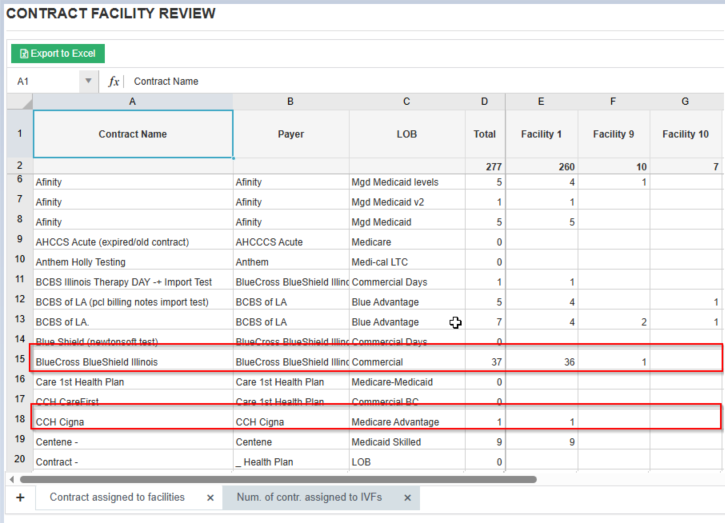This screenshot has height=523, width=725.
Task: Select row 9 header
Action: tap(20, 239)
